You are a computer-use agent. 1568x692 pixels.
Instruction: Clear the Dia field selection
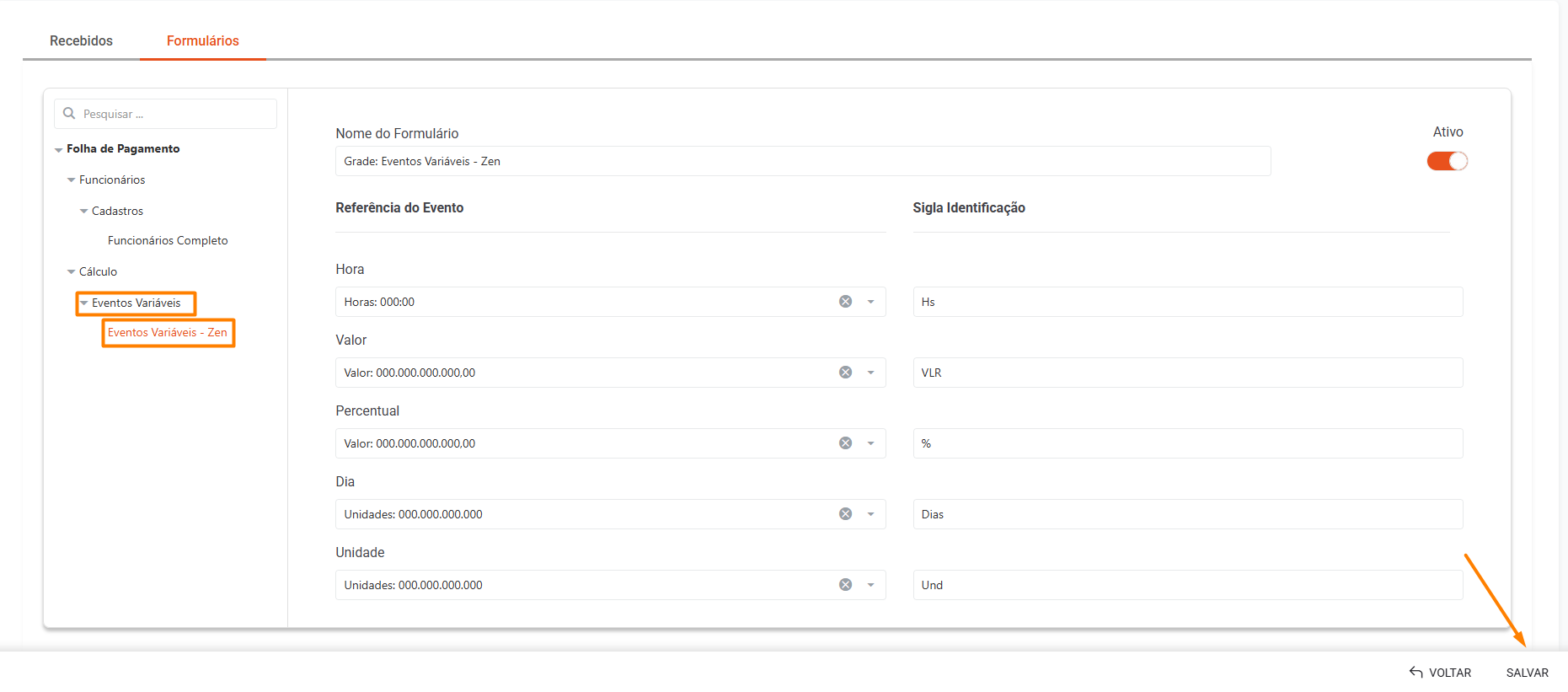coord(845,514)
